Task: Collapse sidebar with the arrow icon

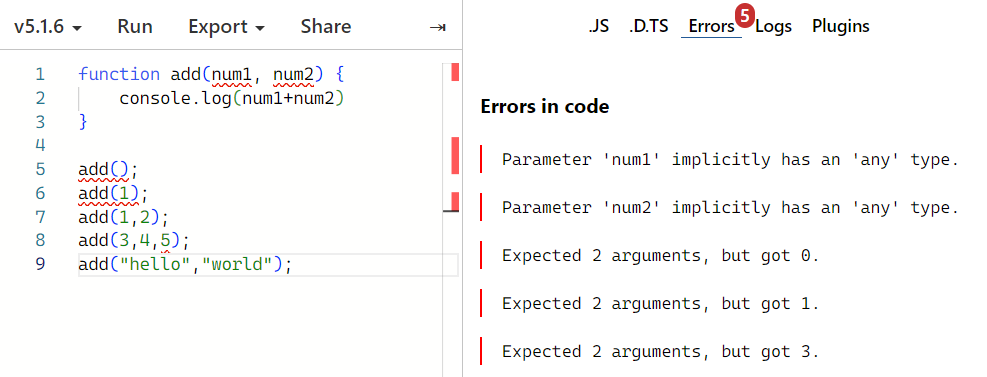Action: pos(437,27)
